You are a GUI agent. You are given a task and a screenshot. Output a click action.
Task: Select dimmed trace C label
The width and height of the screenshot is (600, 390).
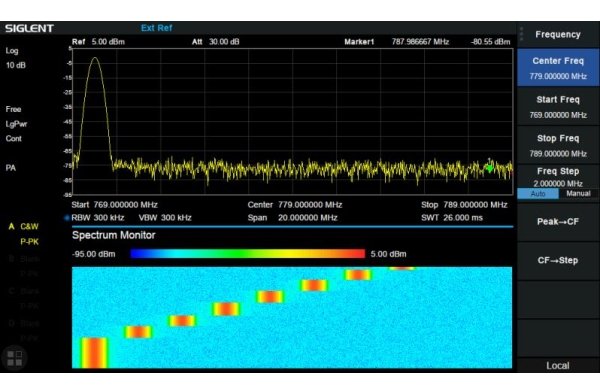[24, 291]
